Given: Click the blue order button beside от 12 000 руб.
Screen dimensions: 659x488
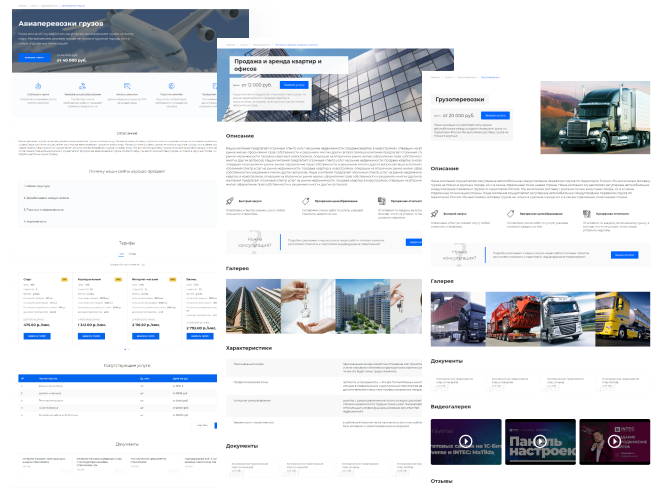Looking at the screenshot, I should pyautogui.click(x=294, y=85).
